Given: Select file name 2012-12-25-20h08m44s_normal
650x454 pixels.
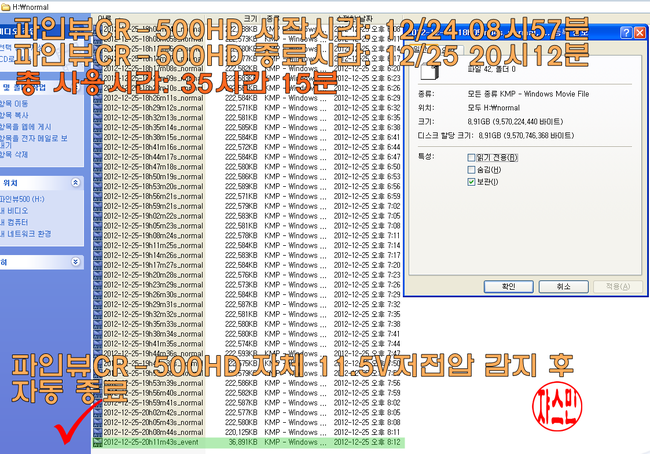Looking at the screenshot, I should 153,433.
